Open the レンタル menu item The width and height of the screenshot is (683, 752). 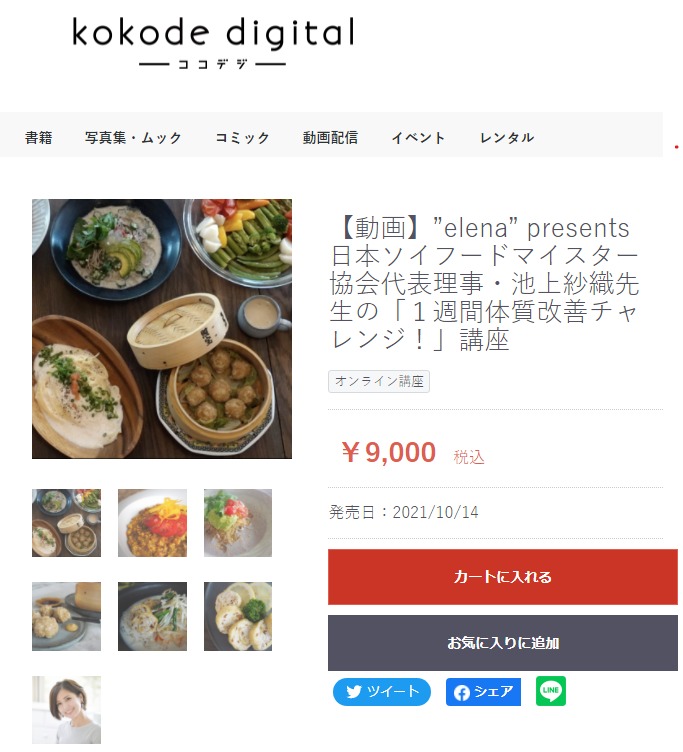(507, 138)
